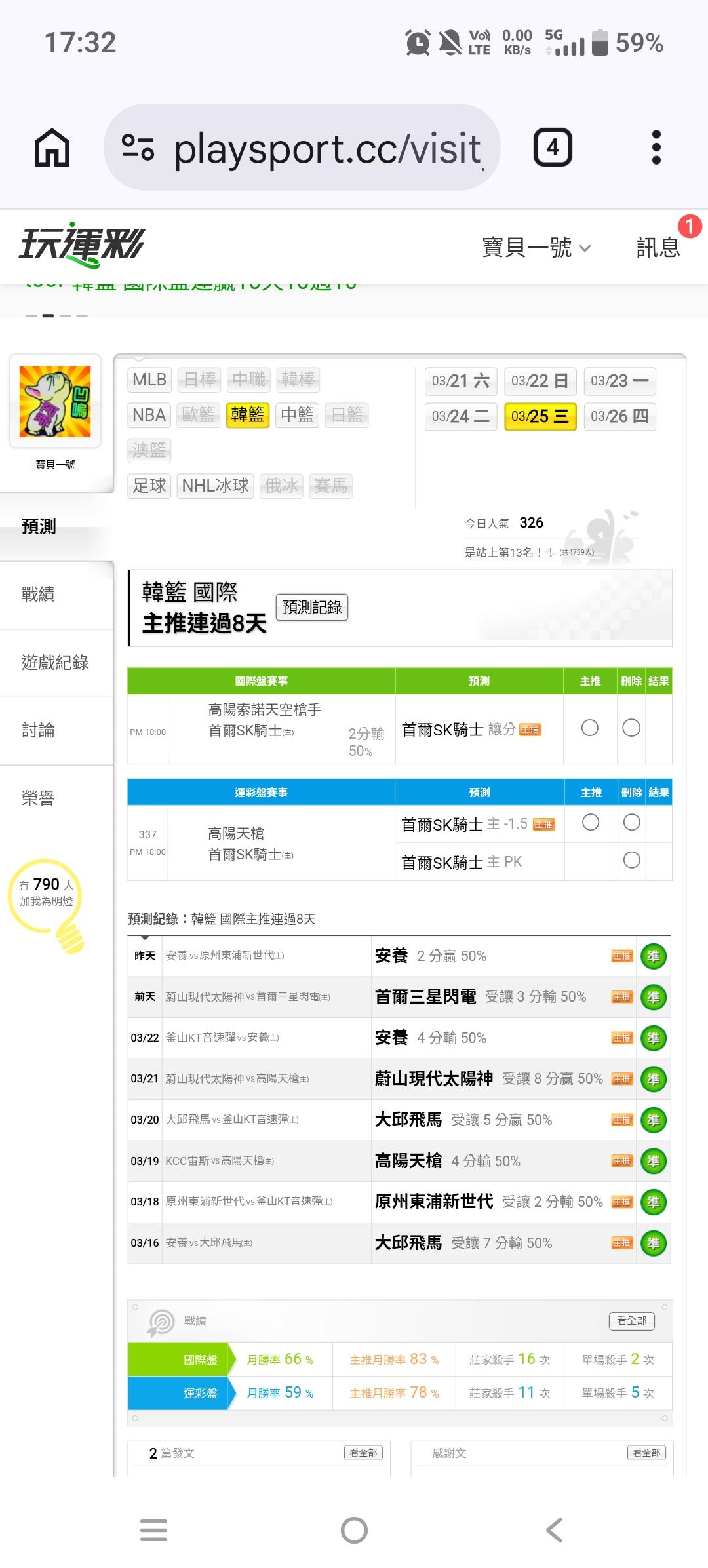Image resolution: width=708 pixels, height=1568 pixels.
Task: Switch to 遊戲紀錄 sidebar tab
Action: (56, 663)
